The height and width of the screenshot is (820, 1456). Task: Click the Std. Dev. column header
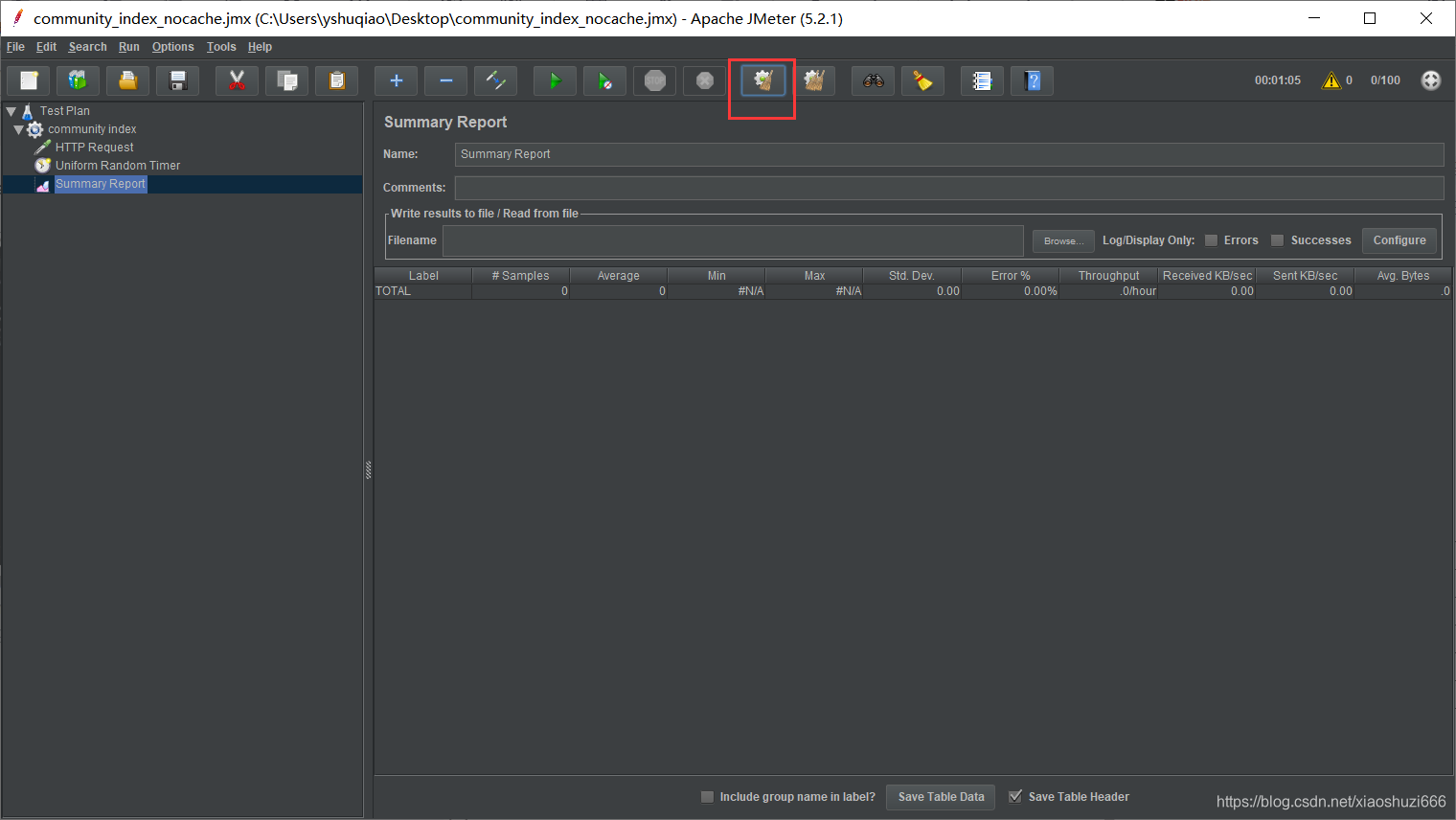(x=912, y=276)
